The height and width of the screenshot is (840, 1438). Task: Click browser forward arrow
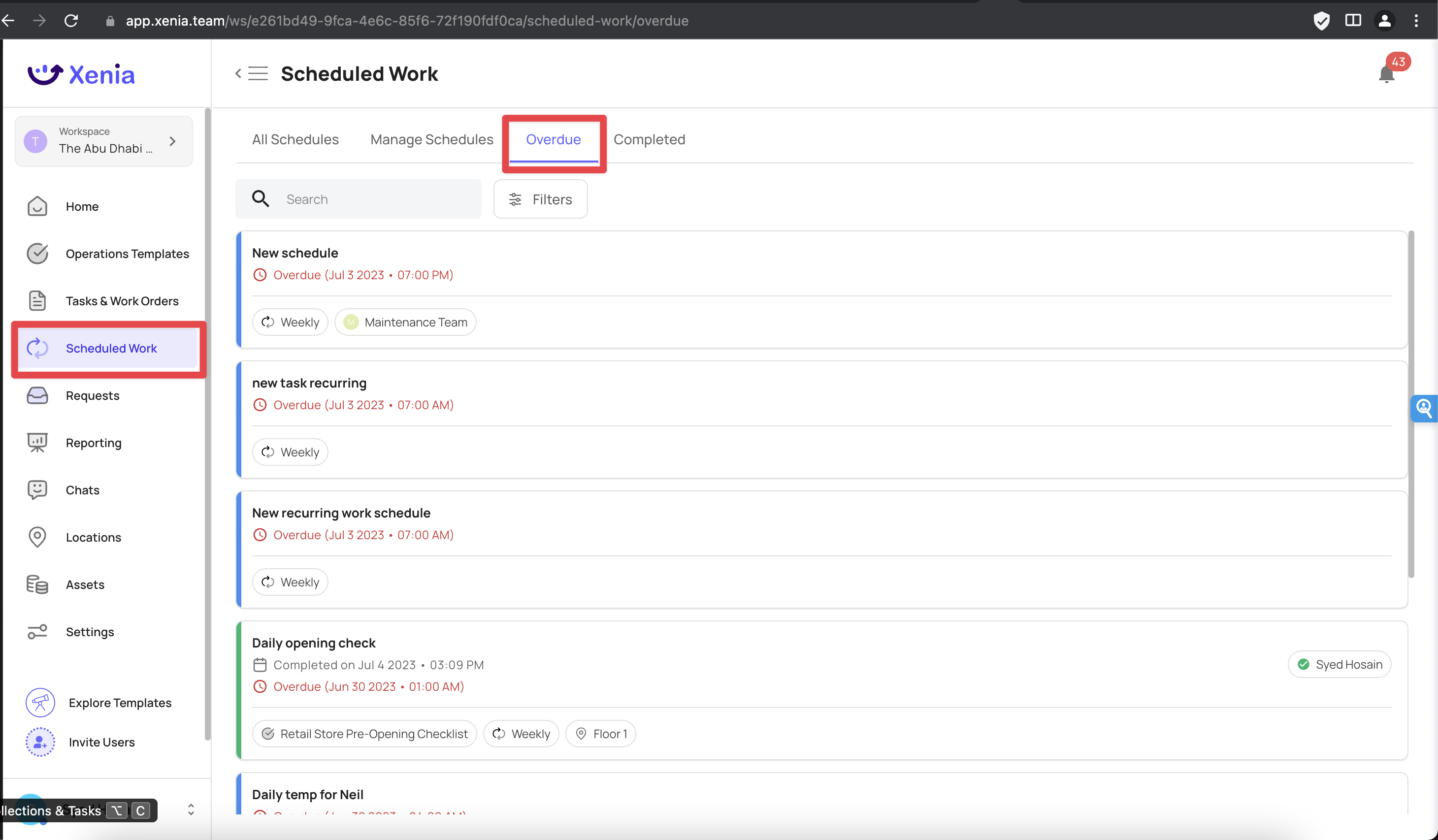[39, 21]
